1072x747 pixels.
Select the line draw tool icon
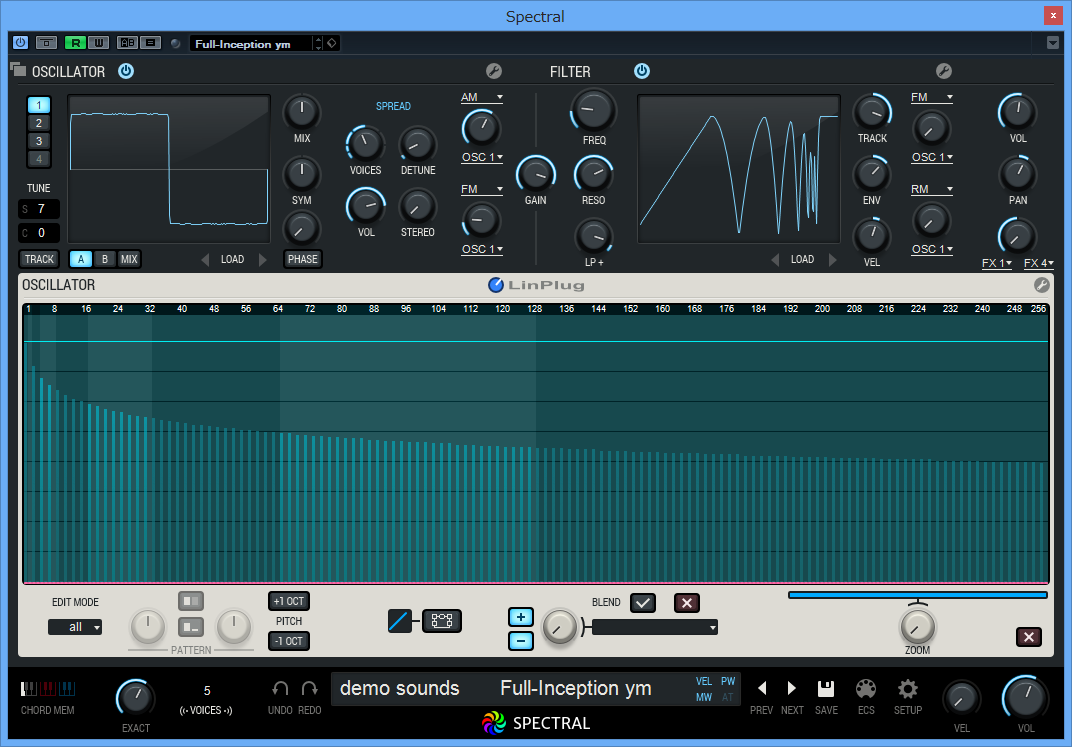point(399,621)
